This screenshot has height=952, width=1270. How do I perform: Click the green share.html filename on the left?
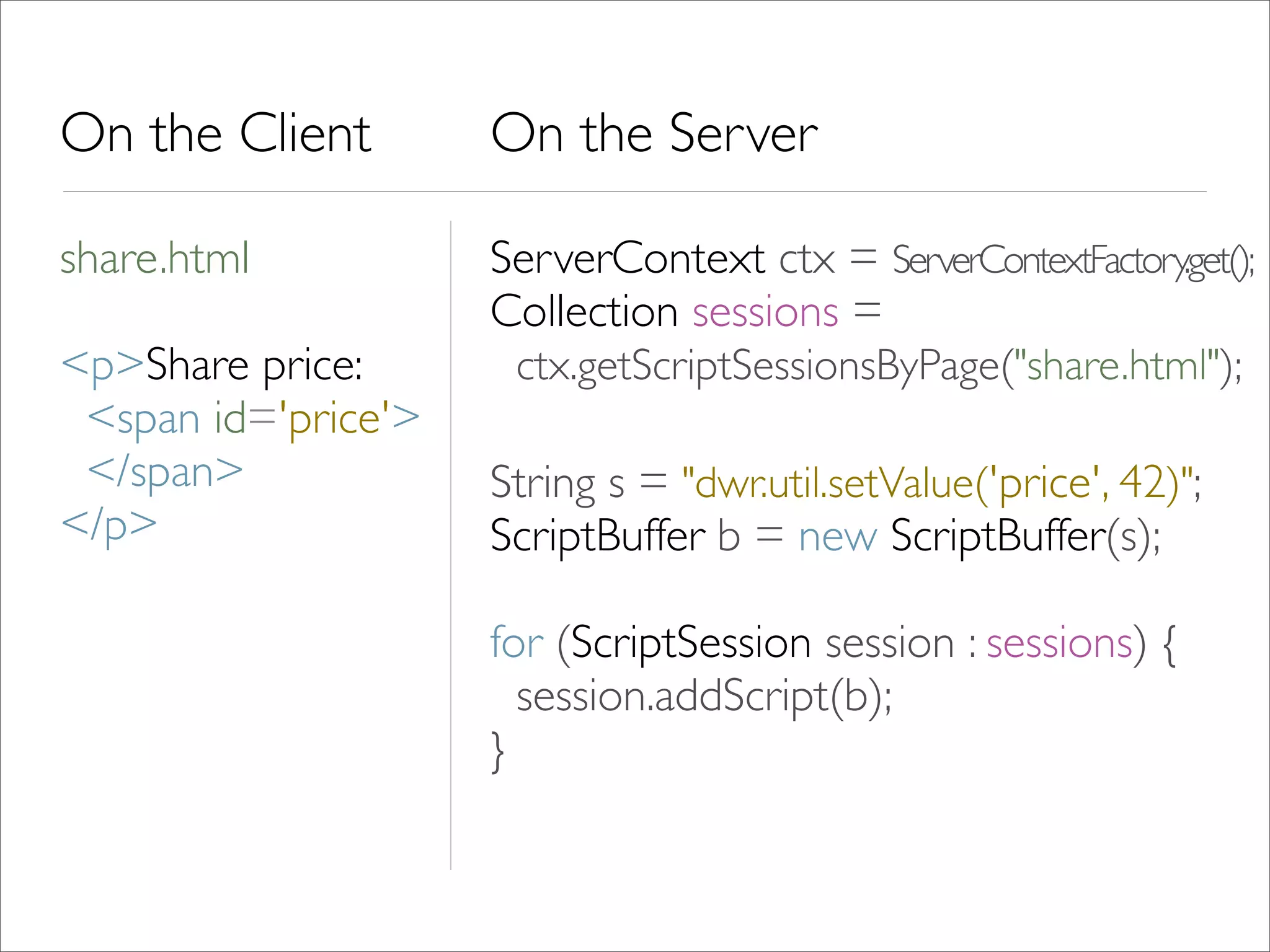point(154,258)
